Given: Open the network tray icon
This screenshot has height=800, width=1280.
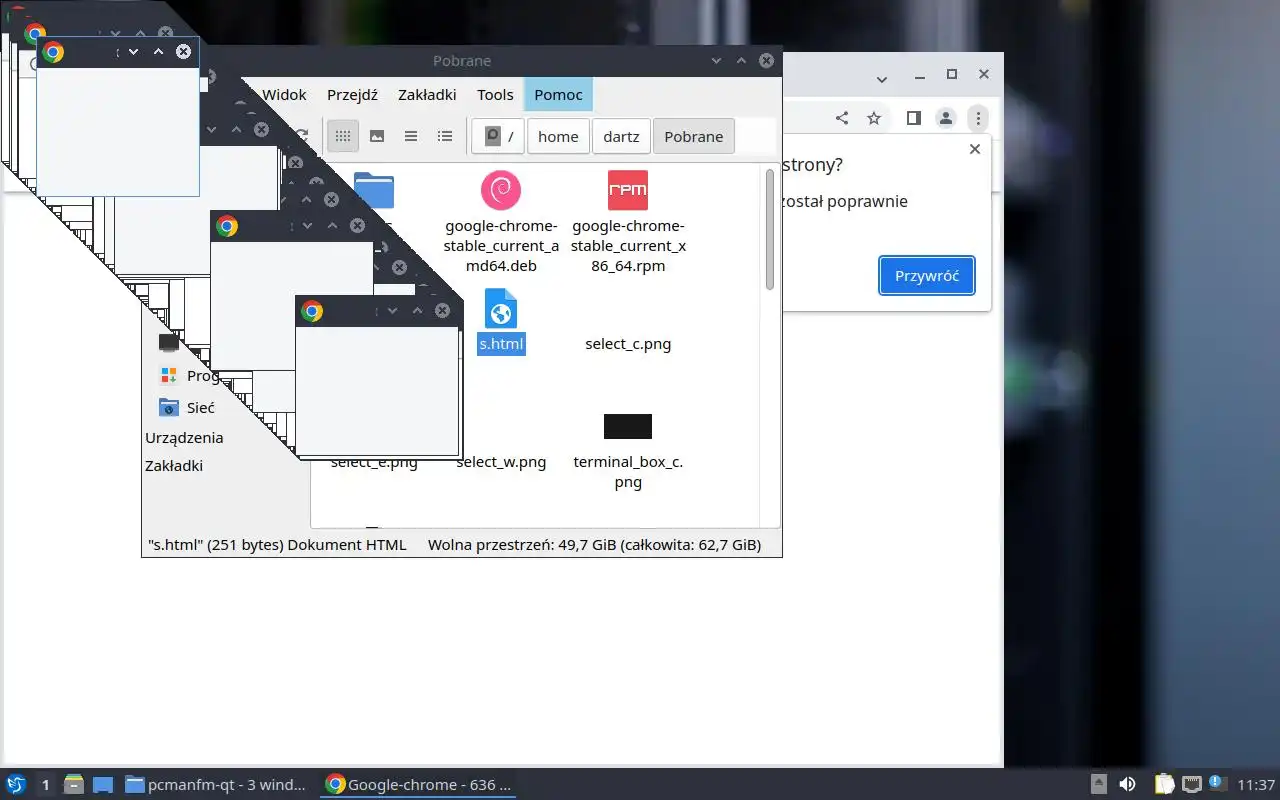Looking at the screenshot, I should coord(1192,784).
